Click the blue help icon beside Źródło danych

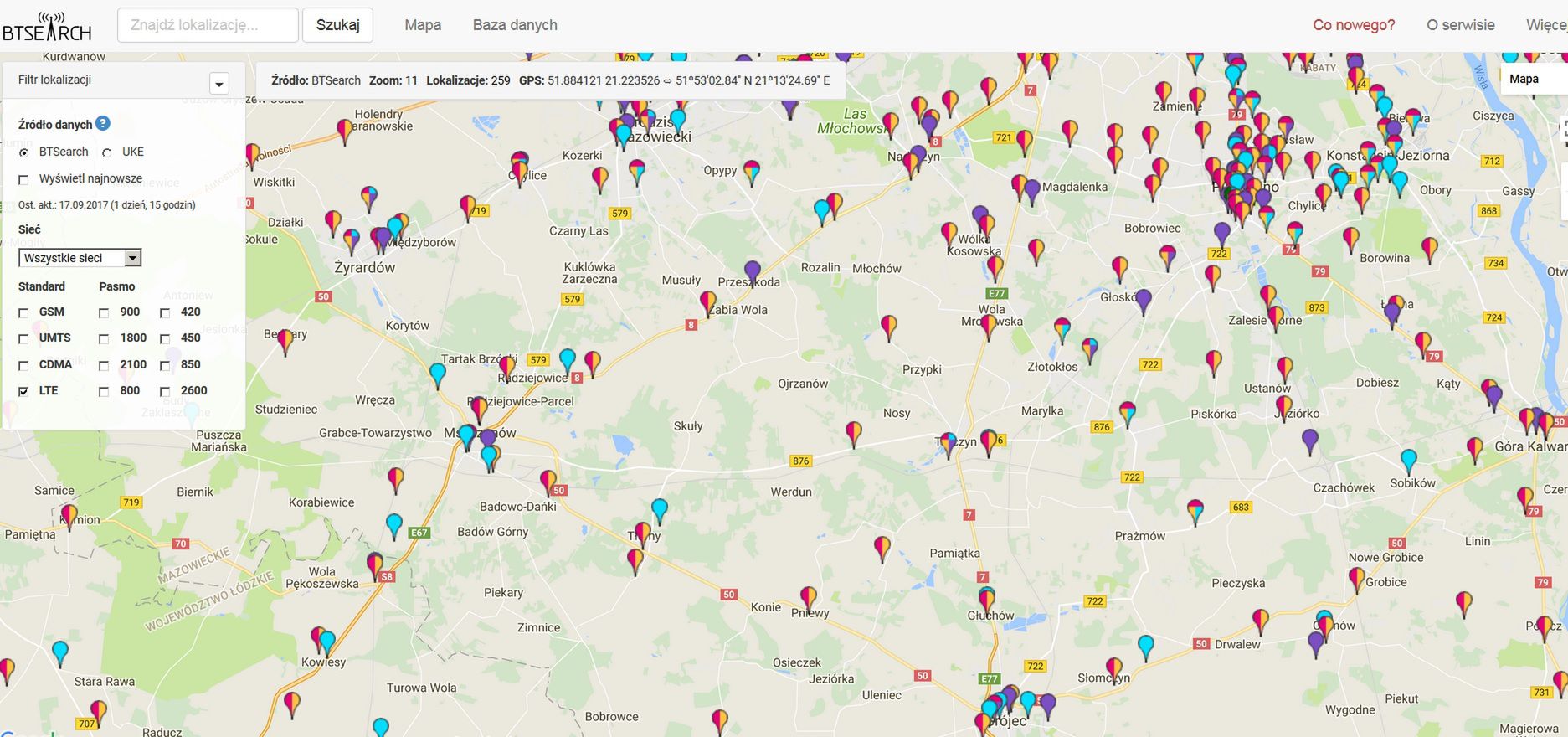(103, 123)
